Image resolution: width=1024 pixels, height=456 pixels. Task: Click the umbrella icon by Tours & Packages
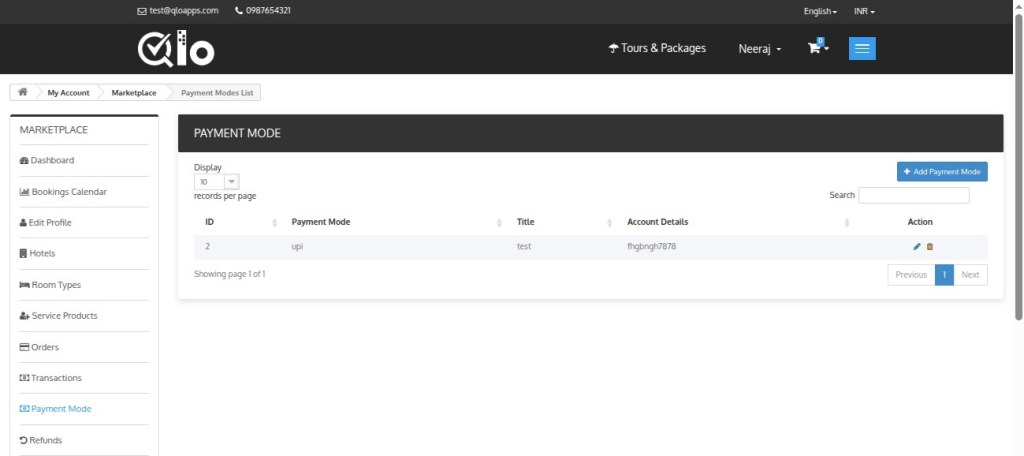coord(613,48)
